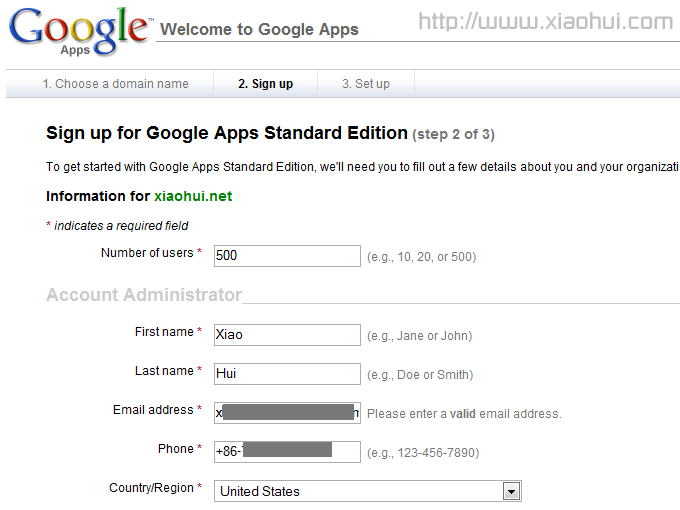
Task: Click the Country/Region dropdown arrow button
Action: 511,491
